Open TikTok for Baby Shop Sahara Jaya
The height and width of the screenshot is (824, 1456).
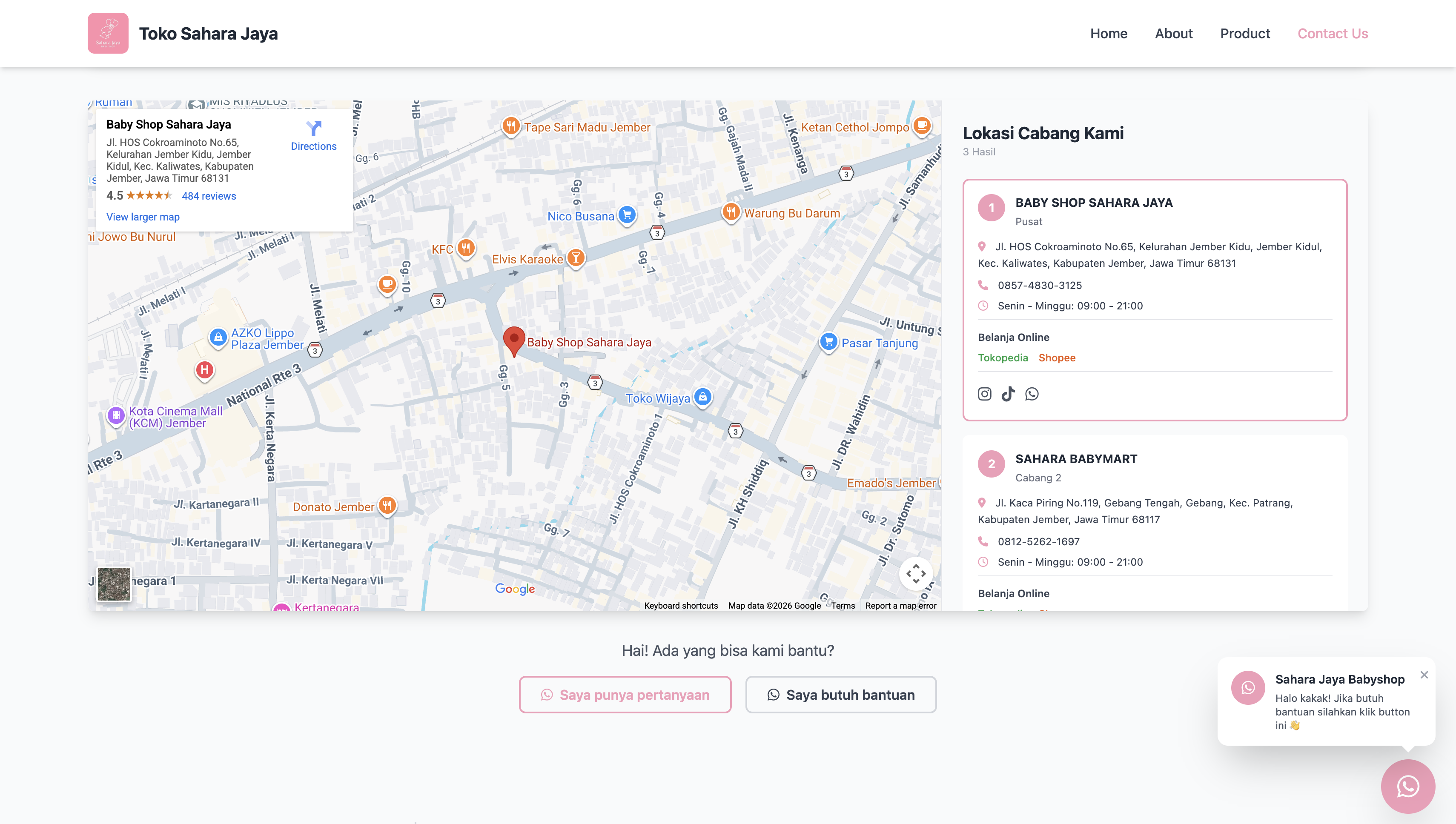point(1008,394)
